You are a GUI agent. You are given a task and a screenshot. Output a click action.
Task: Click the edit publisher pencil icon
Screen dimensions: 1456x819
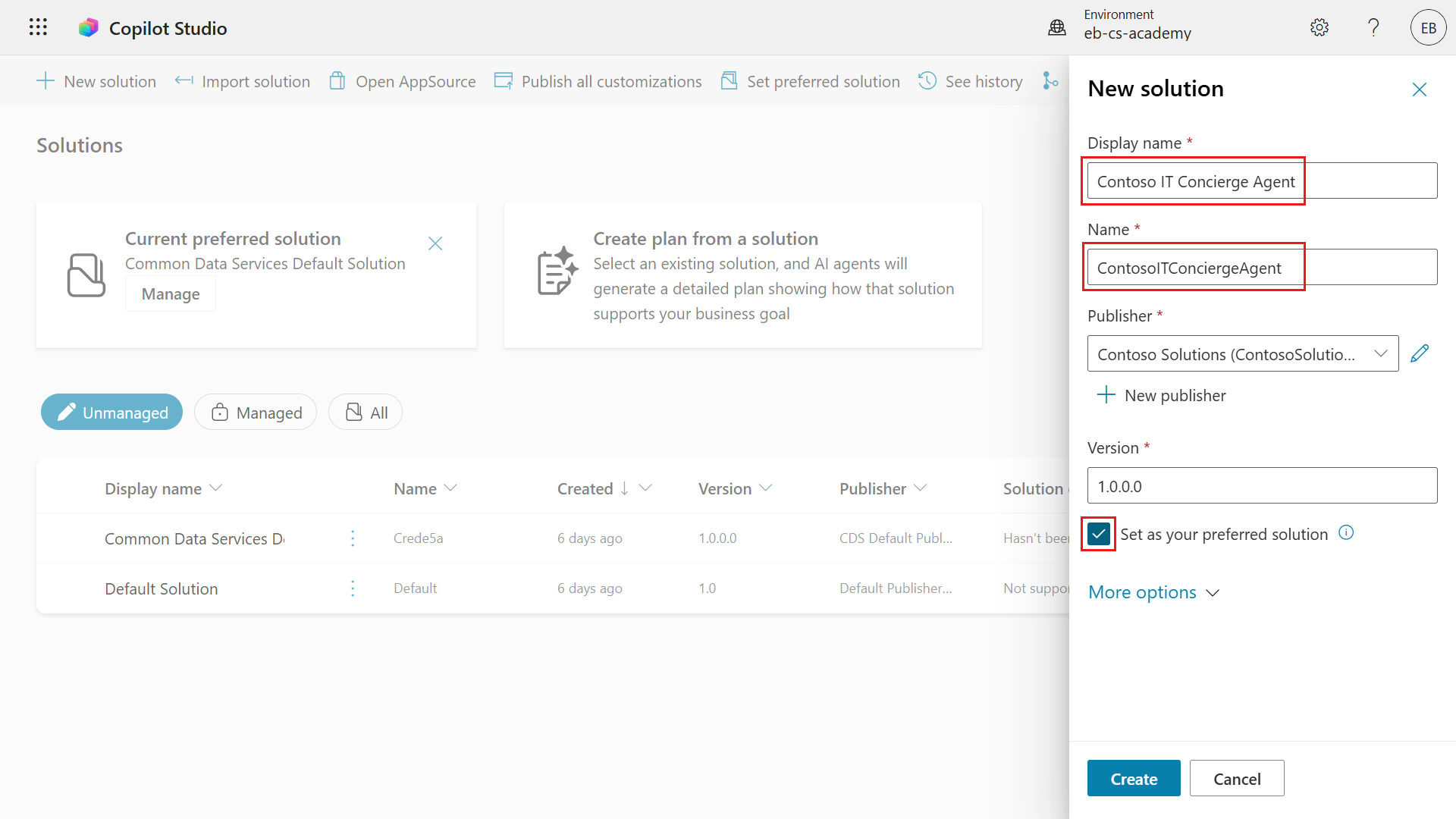click(1420, 353)
